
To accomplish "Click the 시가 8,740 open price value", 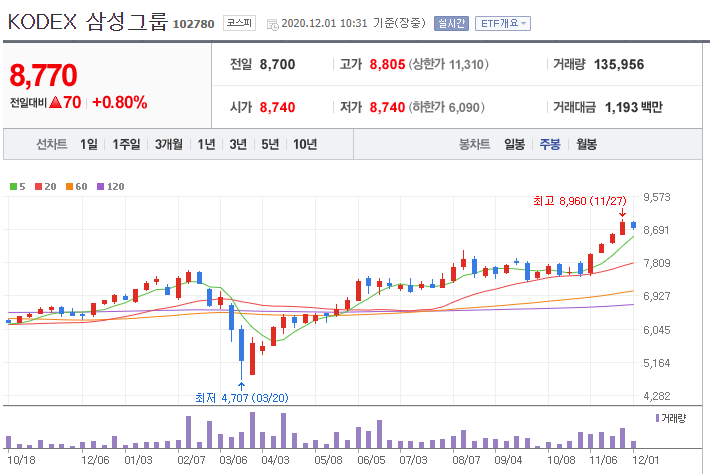I will (277, 107).
